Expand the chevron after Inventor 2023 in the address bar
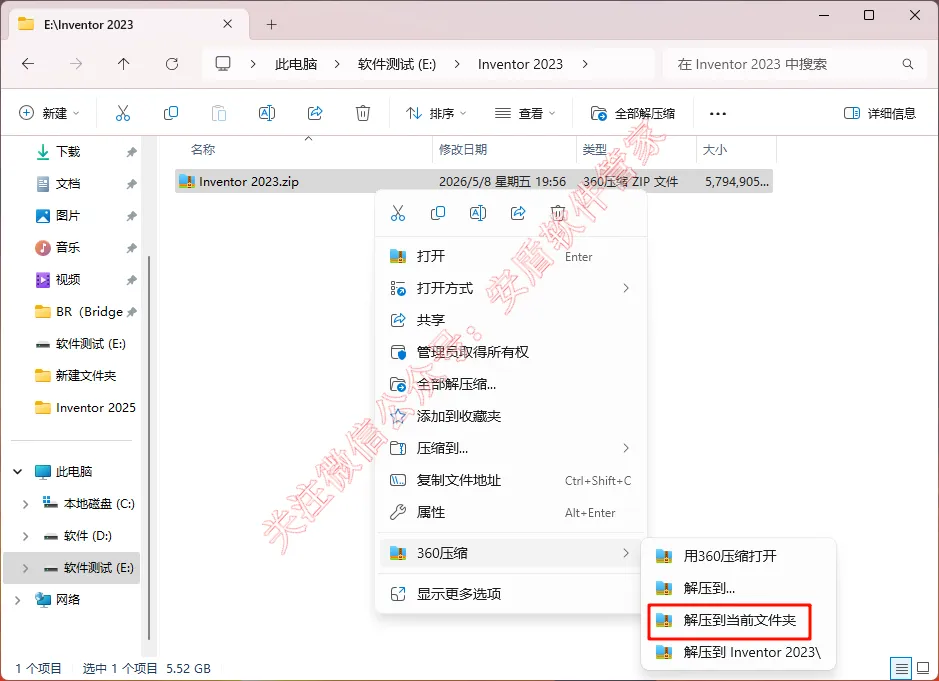 tap(585, 64)
